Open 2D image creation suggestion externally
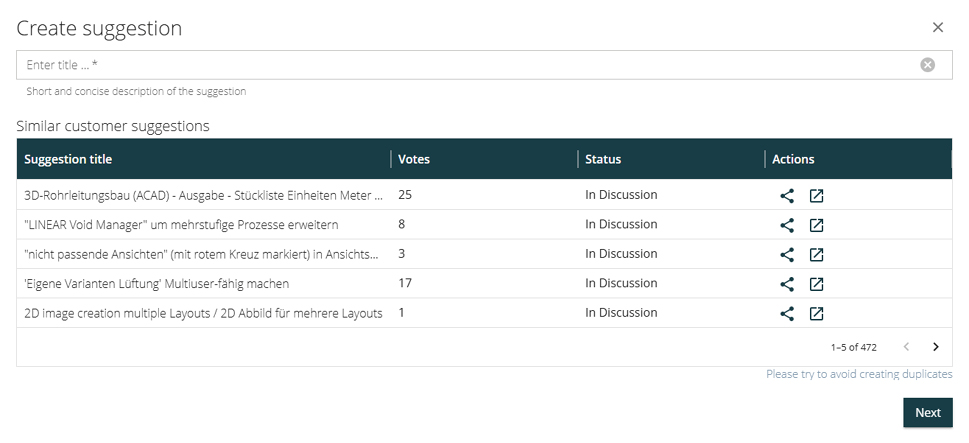The height and width of the screenshot is (443, 969). [x=816, y=314]
